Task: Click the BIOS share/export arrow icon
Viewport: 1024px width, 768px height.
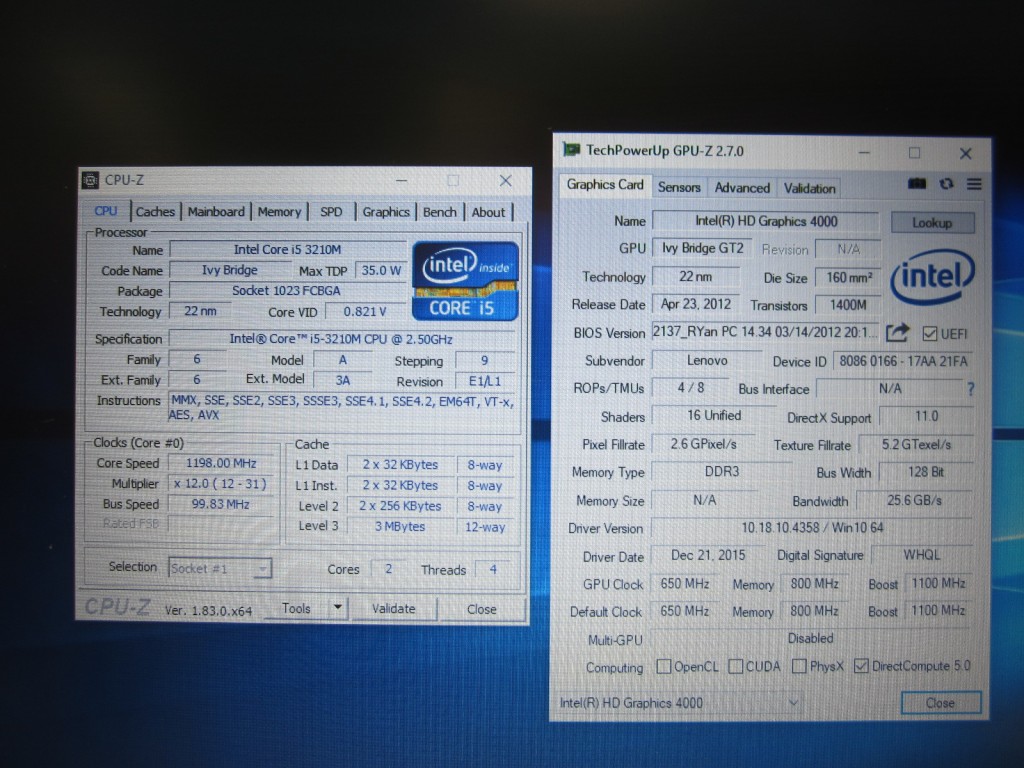Action: pos(897,333)
